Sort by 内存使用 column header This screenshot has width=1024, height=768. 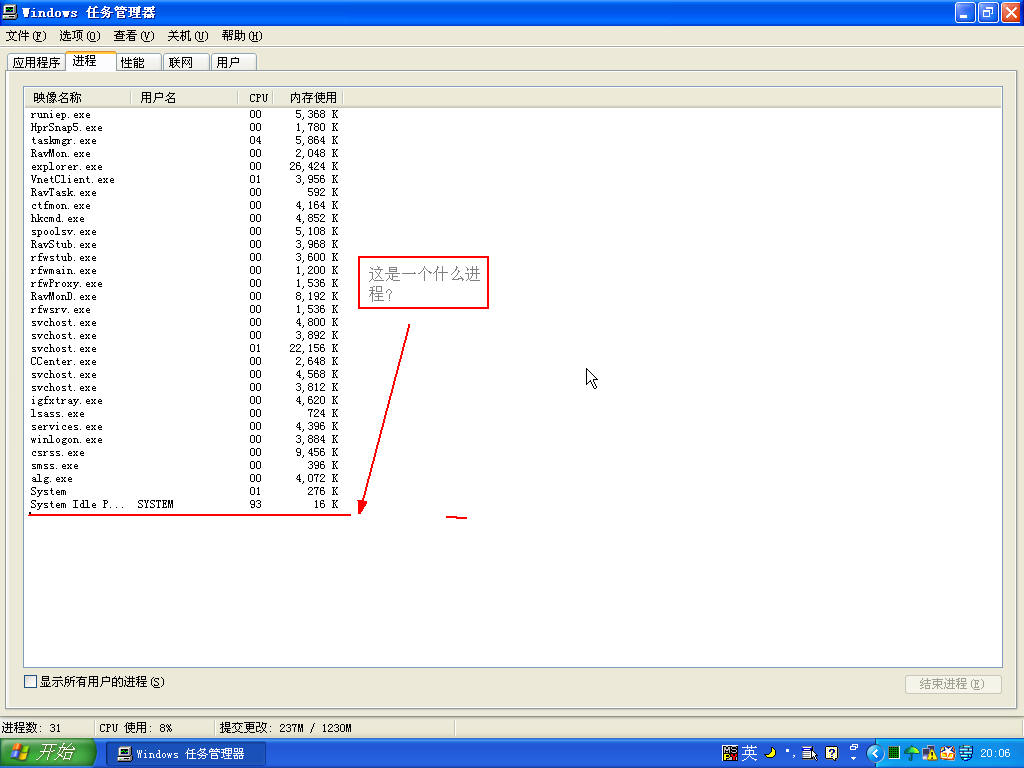[308, 98]
